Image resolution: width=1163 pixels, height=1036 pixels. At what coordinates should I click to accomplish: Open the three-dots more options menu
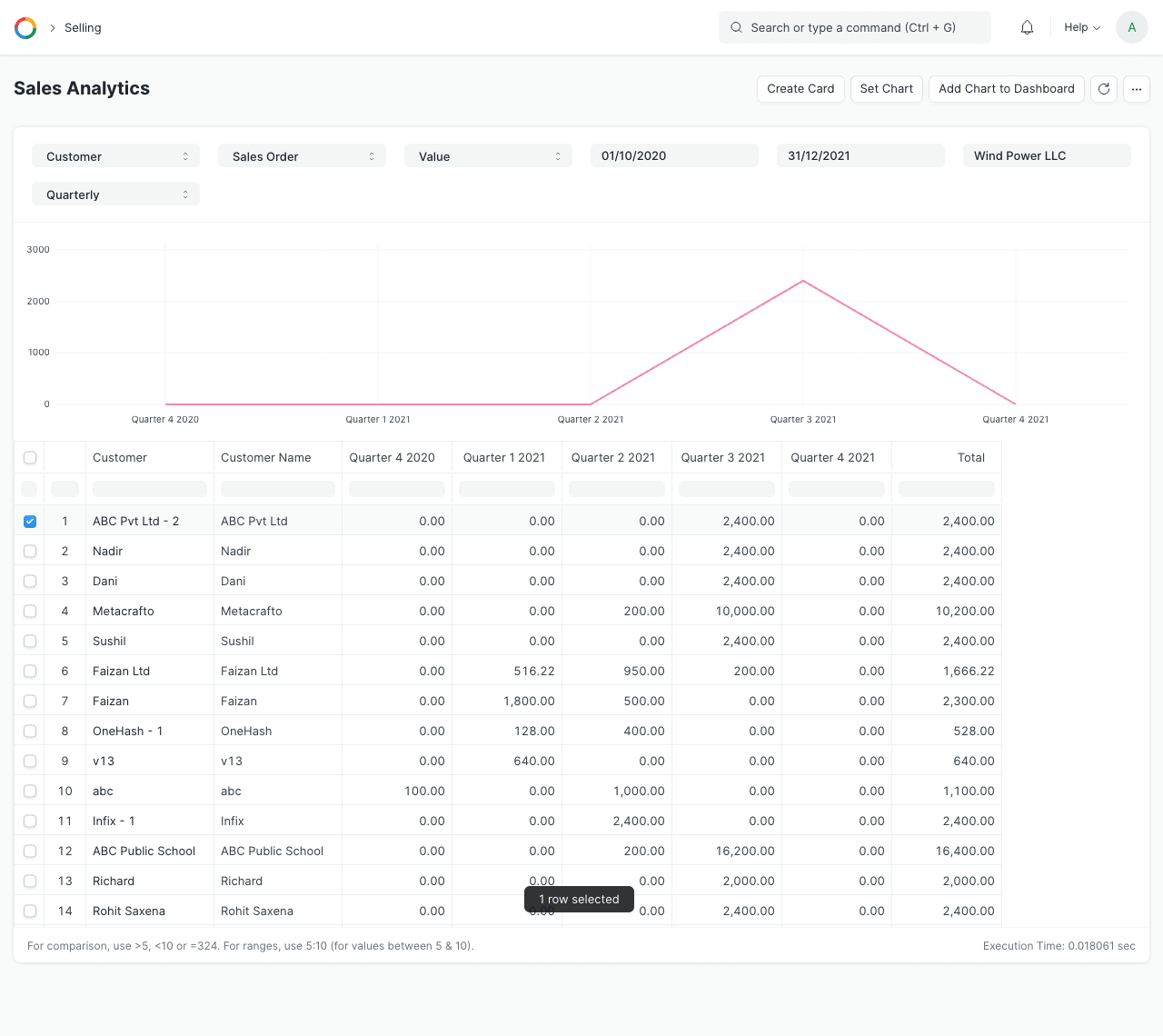[x=1137, y=89]
